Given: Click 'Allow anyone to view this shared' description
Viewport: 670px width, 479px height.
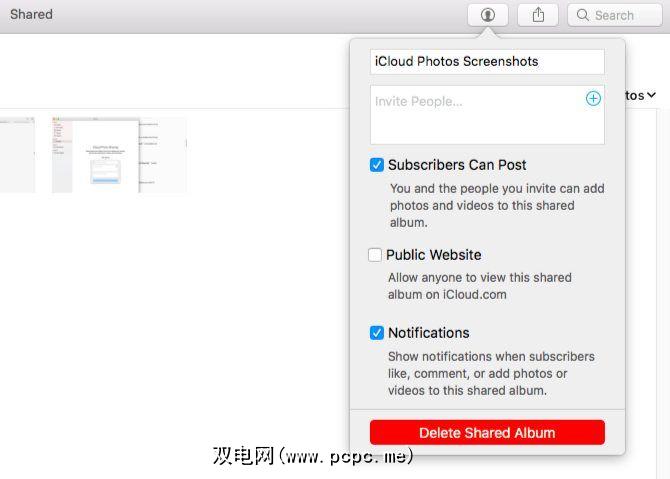Looking at the screenshot, I should pos(479,286).
